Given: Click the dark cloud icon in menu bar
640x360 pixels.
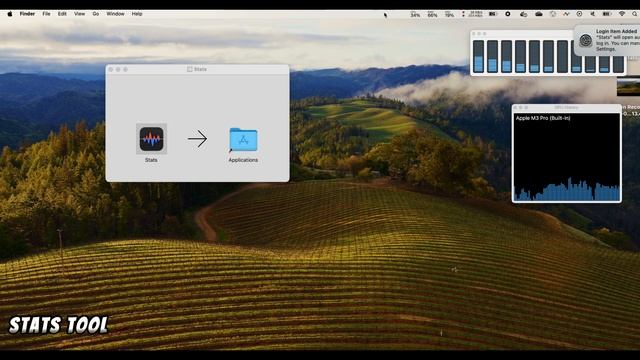Looking at the screenshot, I should click(x=539, y=14).
